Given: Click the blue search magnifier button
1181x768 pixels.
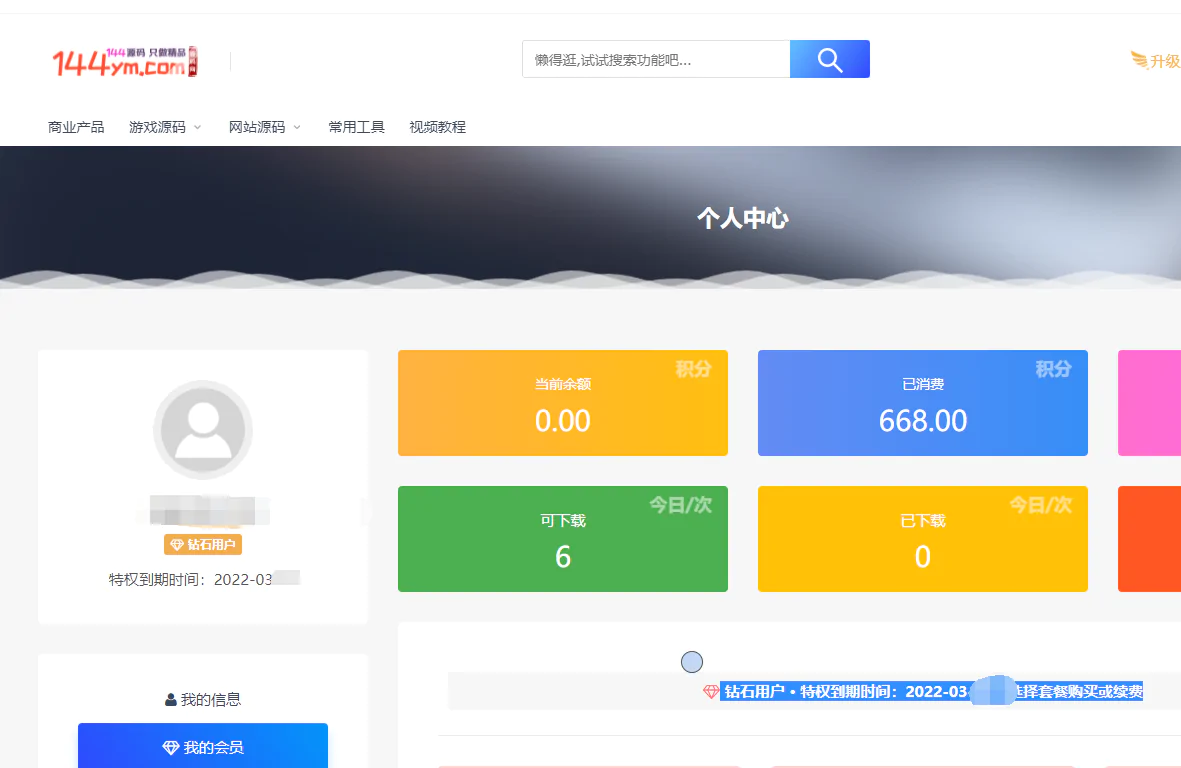Looking at the screenshot, I should [829, 59].
